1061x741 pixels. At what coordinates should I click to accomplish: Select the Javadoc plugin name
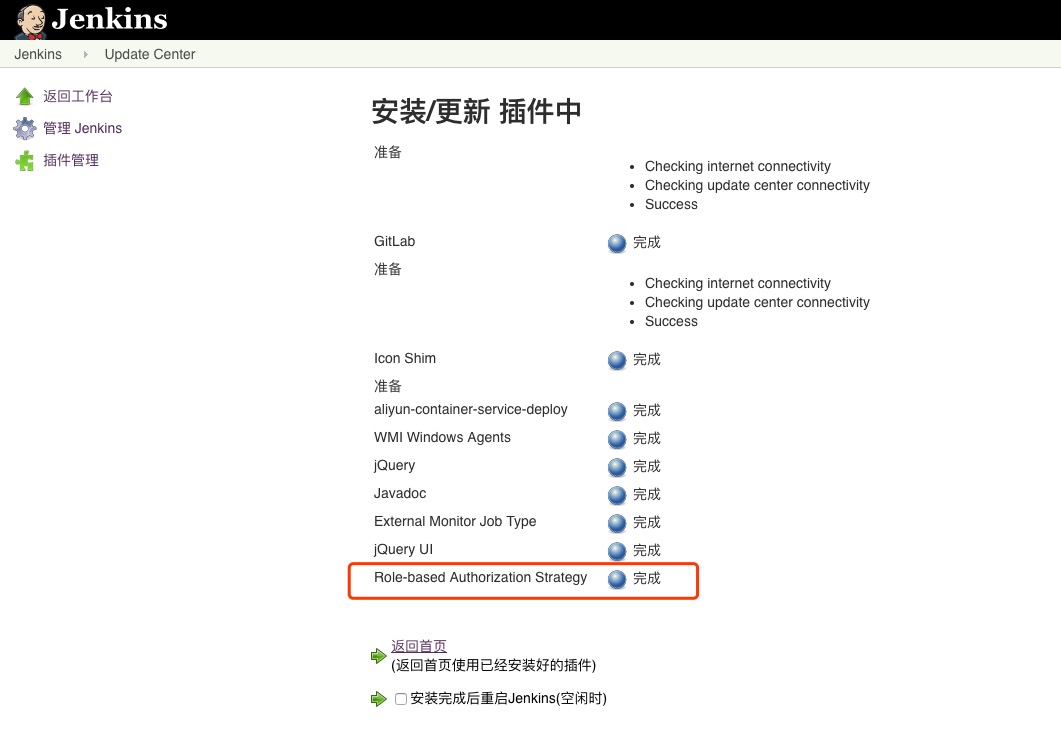(x=400, y=493)
